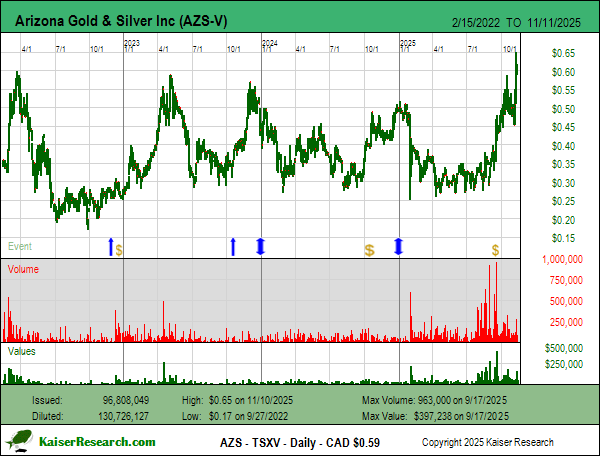Click the red Volume panel label

click(x=23, y=269)
